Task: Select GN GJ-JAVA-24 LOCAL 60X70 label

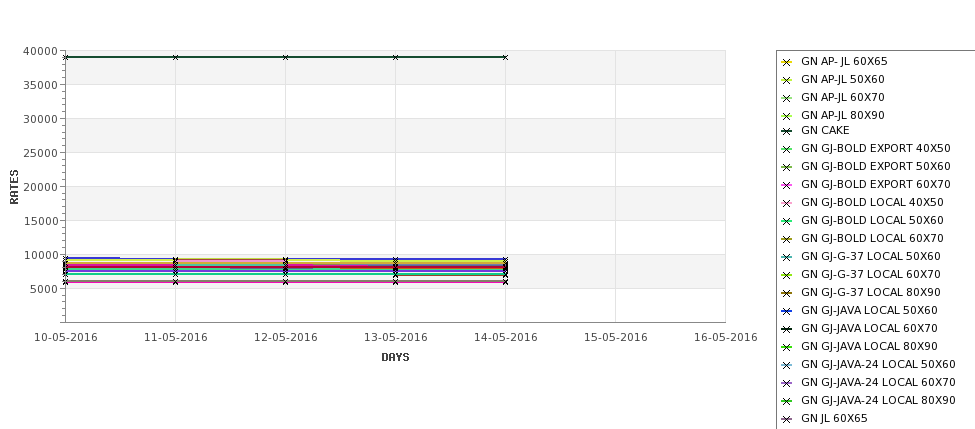Action: click(878, 383)
